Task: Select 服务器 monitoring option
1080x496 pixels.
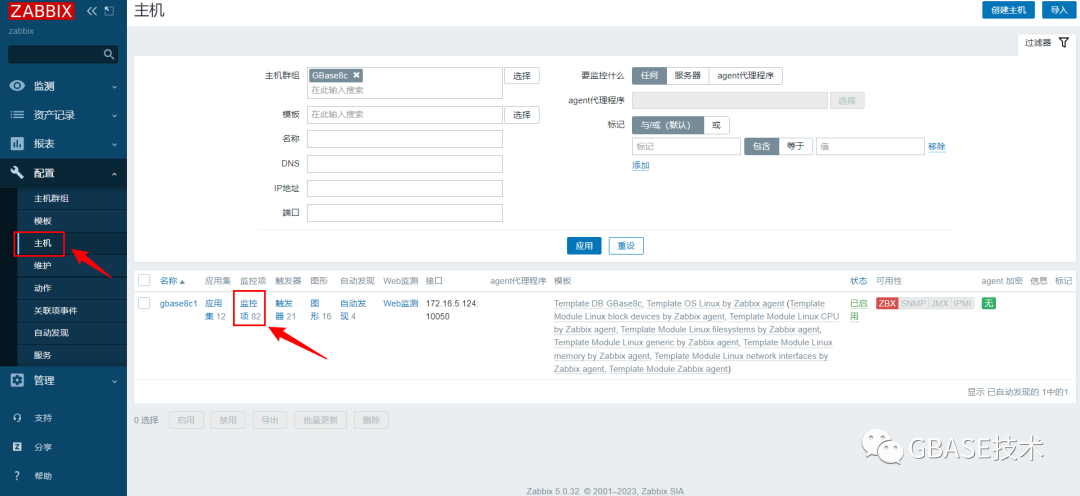Action: pos(687,76)
